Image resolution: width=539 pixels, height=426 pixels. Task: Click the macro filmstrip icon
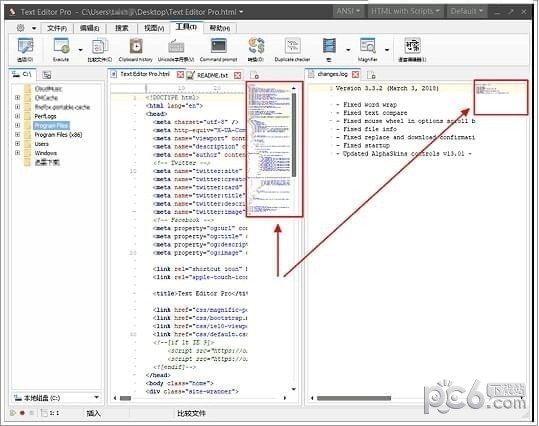[x=329, y=46]
